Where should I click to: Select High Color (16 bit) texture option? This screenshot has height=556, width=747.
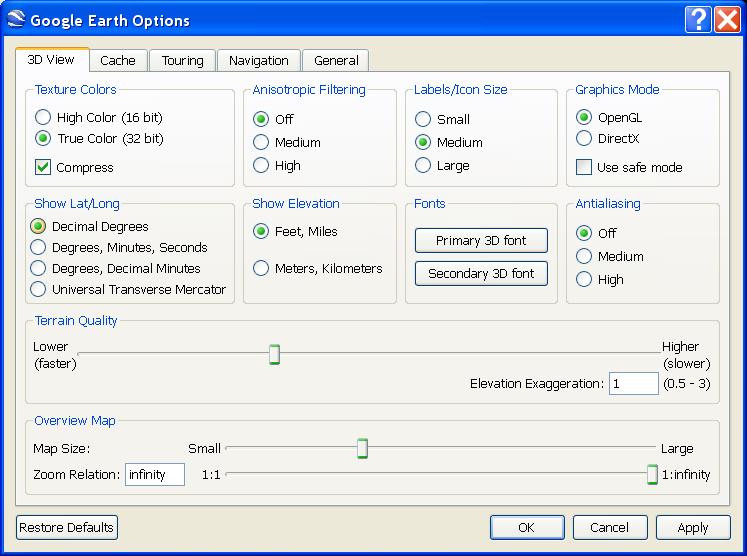43,118
